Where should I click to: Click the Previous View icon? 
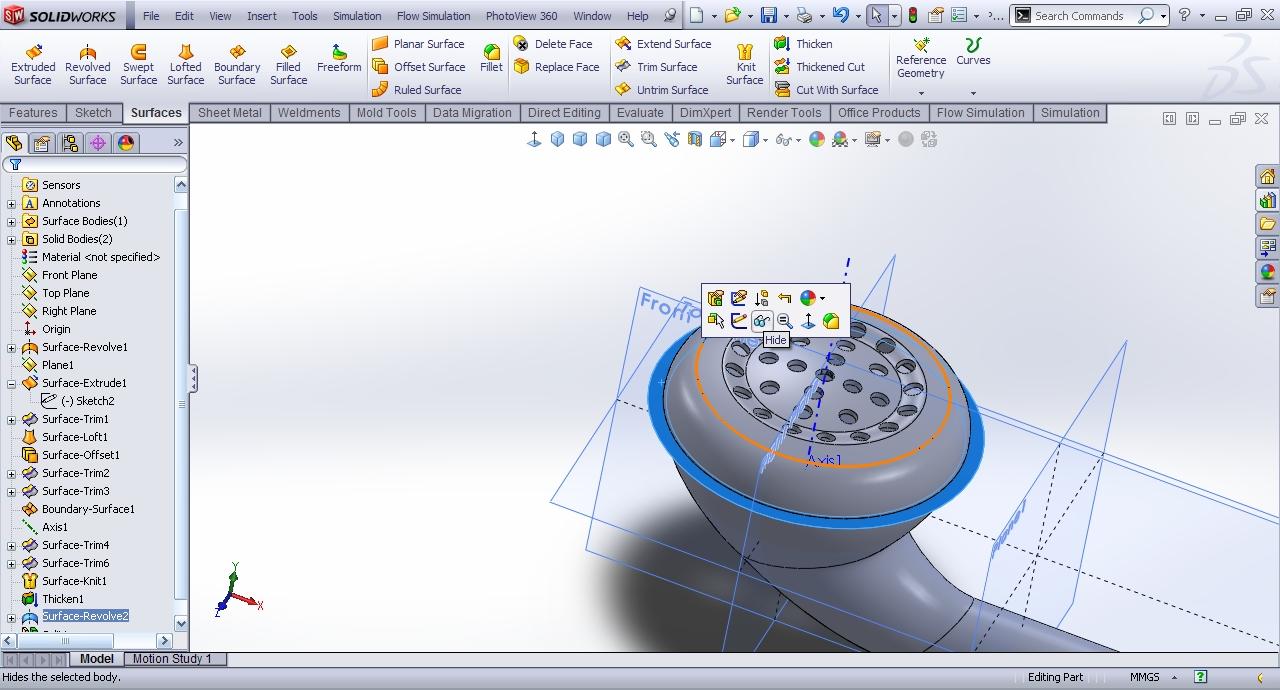click(672, 140)
